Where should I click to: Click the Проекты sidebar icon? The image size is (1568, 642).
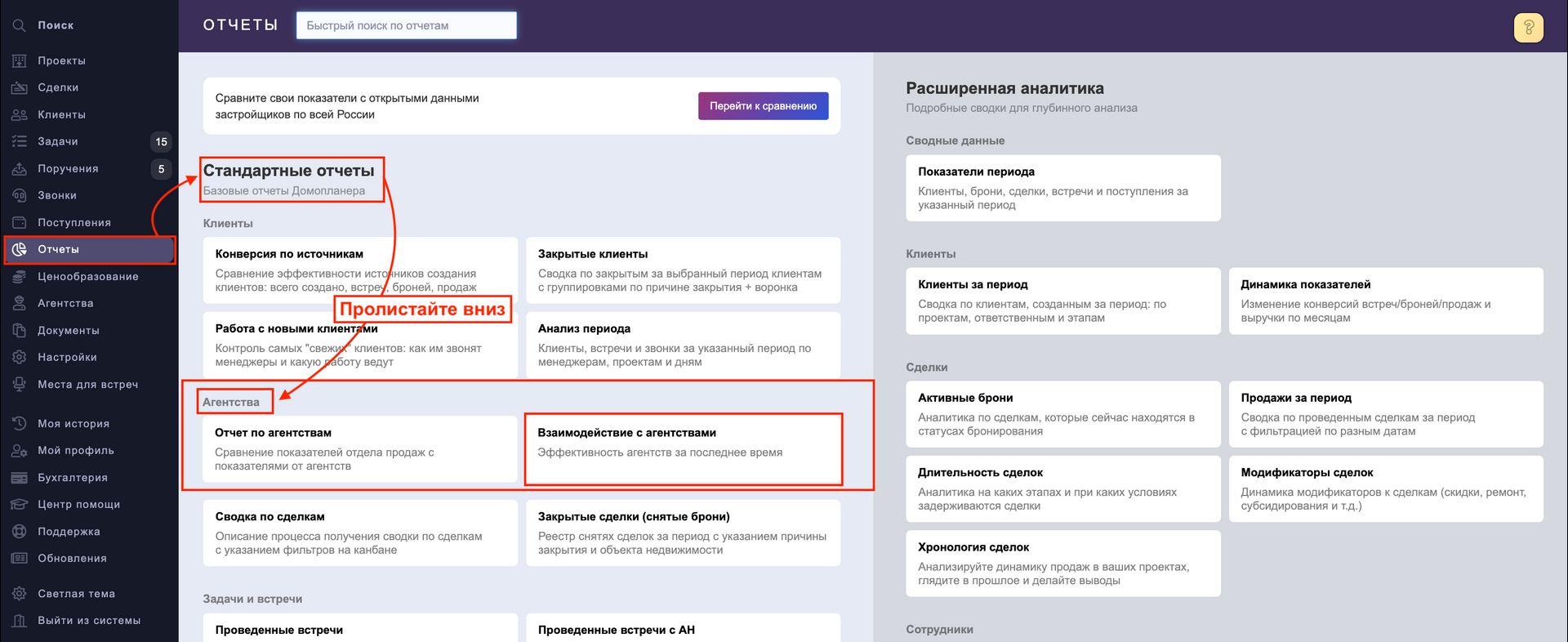(20, 60)
